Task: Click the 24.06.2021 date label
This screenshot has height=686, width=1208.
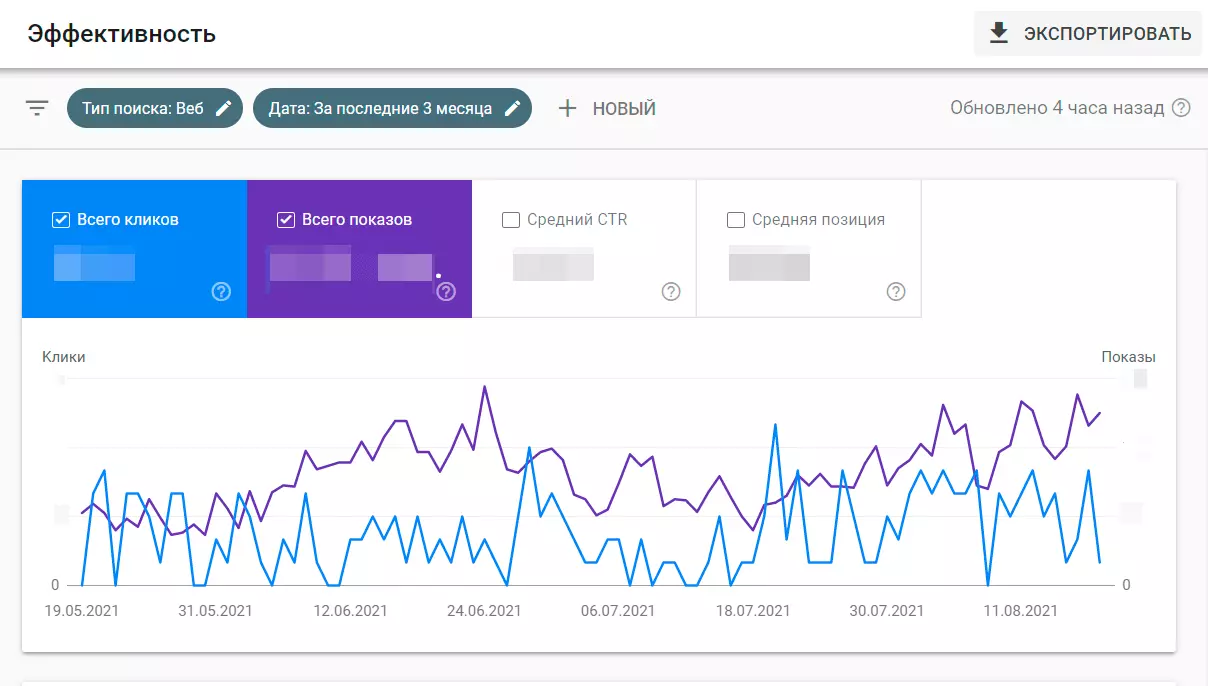Action: tap(484, 610)
